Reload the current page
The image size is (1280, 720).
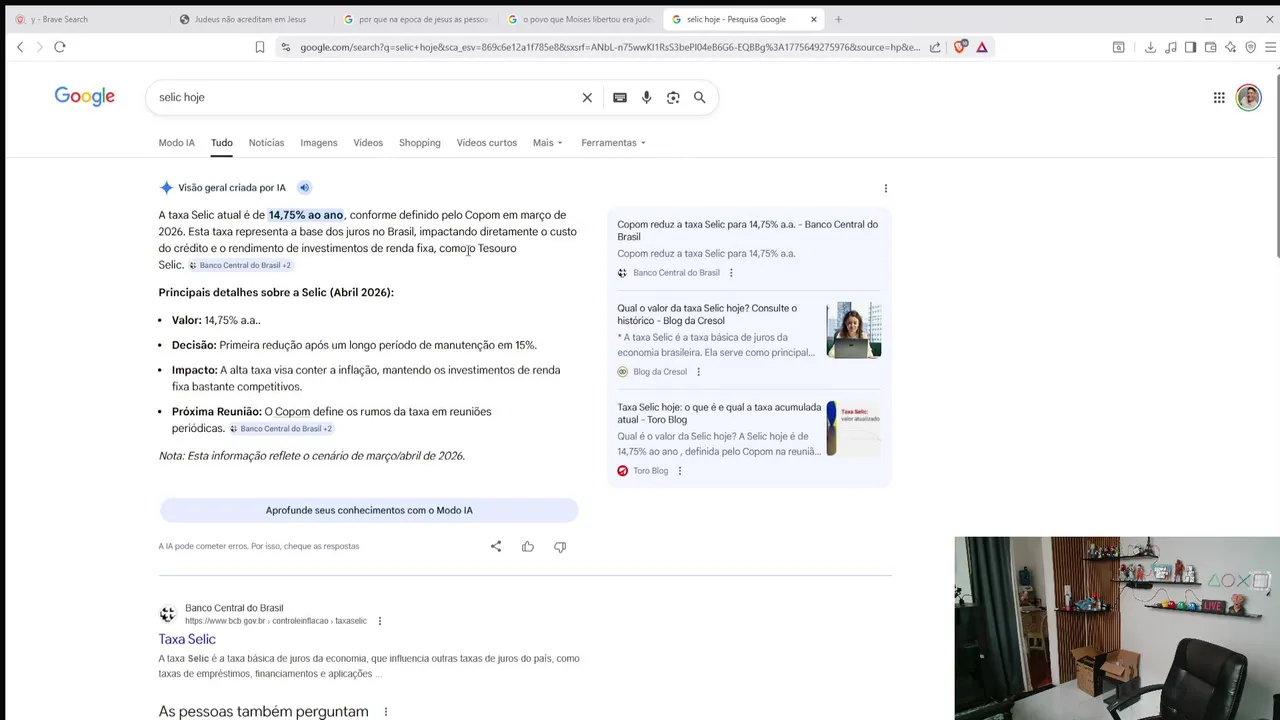[60, 47]
